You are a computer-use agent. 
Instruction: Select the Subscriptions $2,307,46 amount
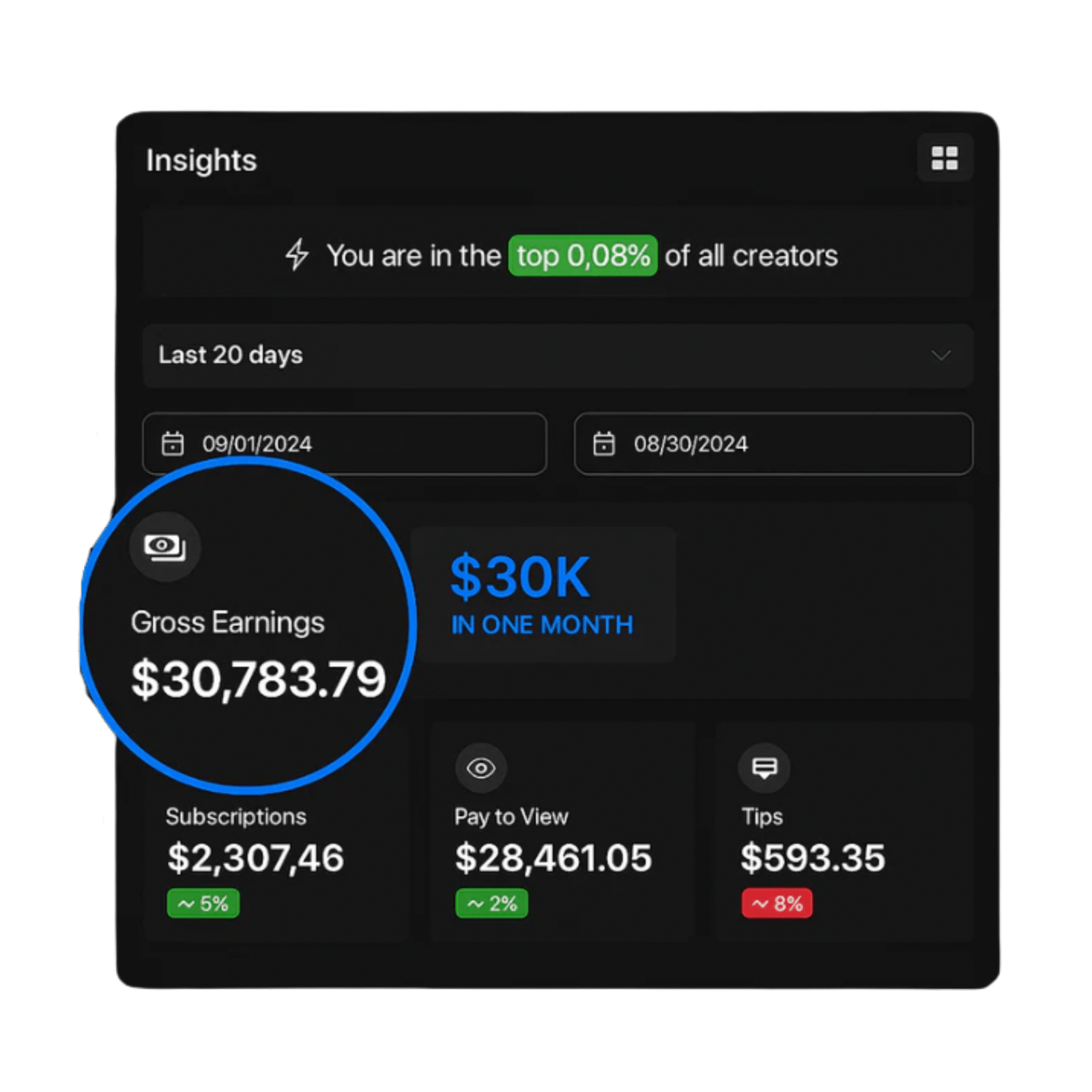(x=256, y=858)
